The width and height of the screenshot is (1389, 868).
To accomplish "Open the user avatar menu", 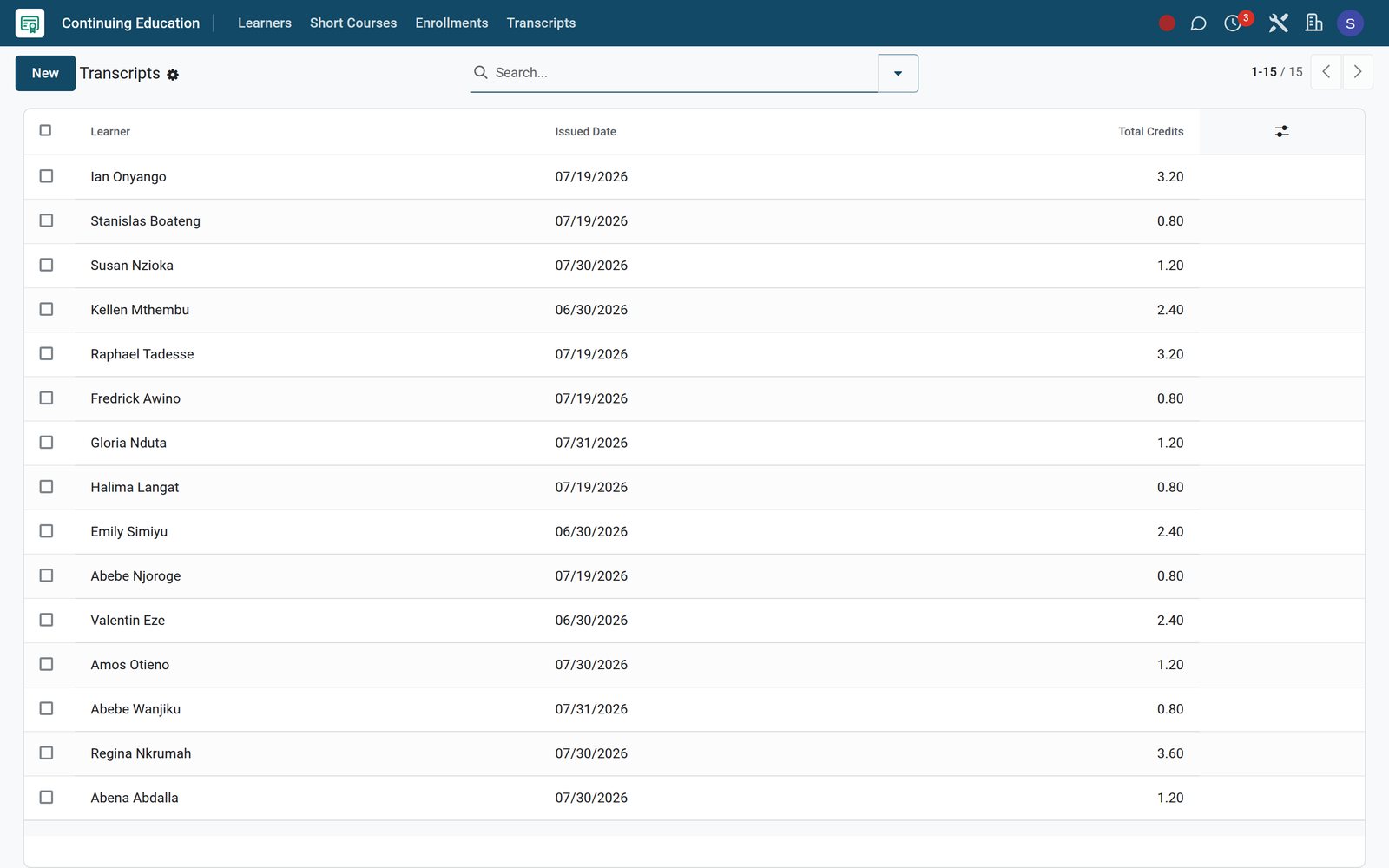I will click(x=1350, y=23).
